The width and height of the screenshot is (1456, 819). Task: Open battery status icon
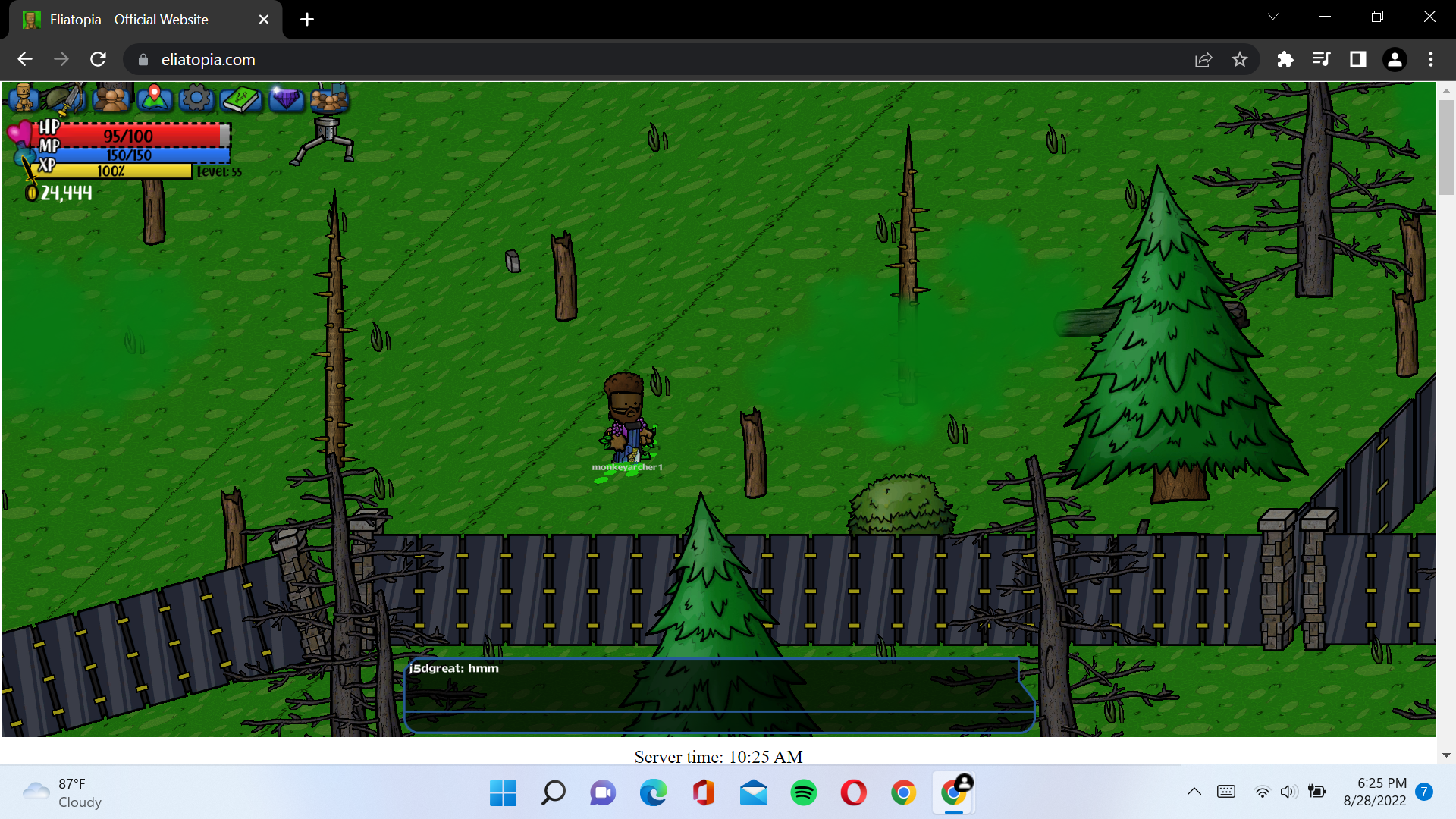(1317, 792)
